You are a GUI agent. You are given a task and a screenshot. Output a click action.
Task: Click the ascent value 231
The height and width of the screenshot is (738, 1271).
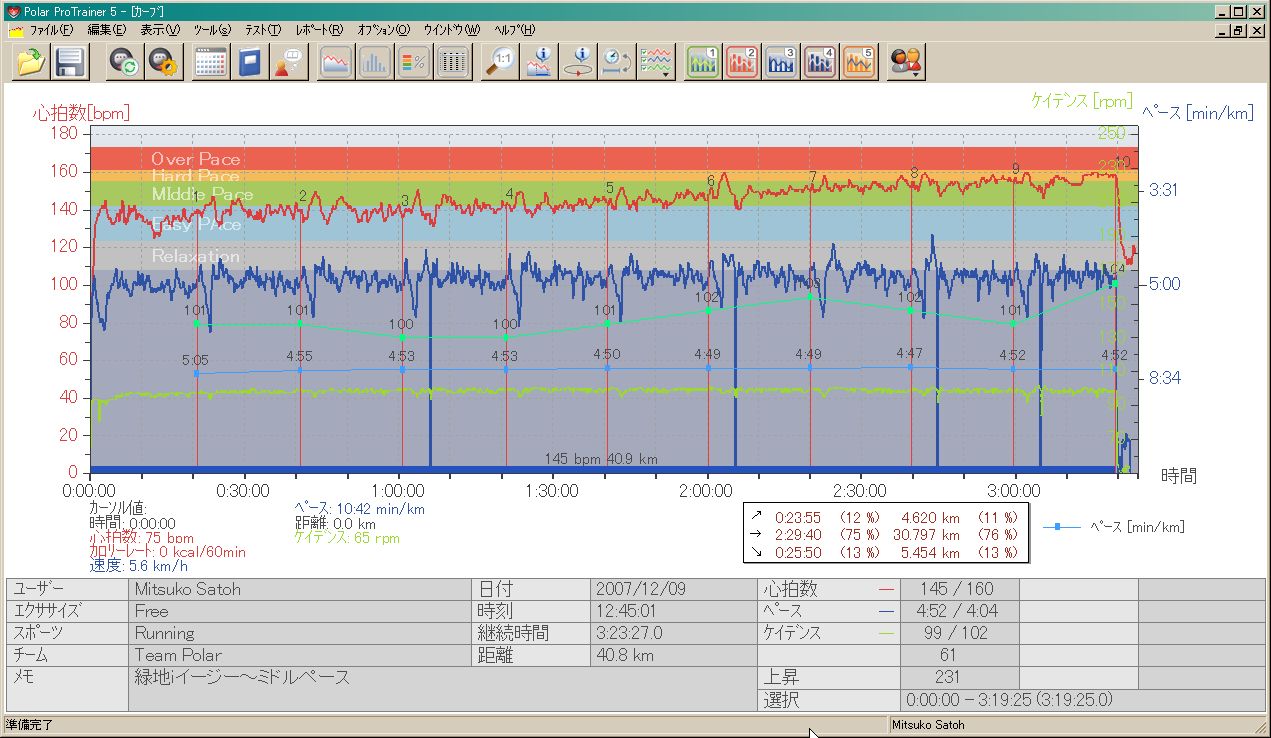[x=947, y=677]
